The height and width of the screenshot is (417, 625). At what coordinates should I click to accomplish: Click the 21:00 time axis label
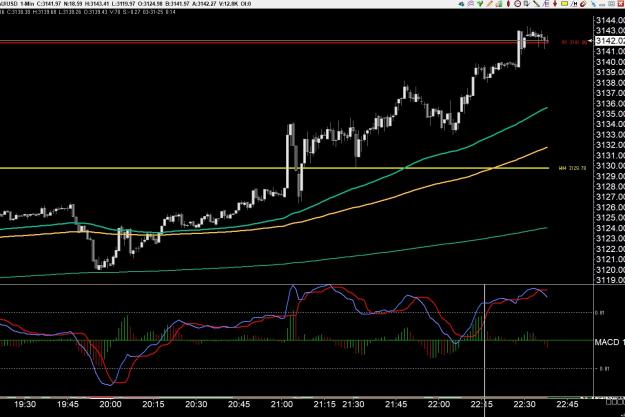281,404
